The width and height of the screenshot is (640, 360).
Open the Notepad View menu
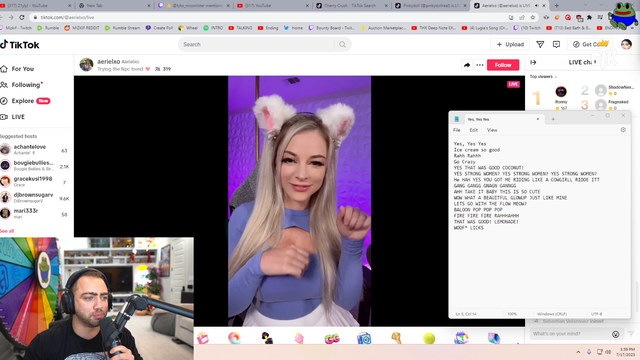[492, 130]
